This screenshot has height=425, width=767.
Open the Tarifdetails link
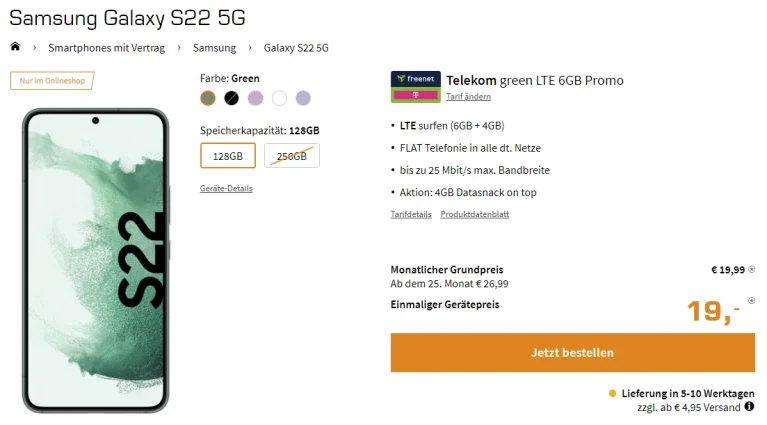pos(411,214)
